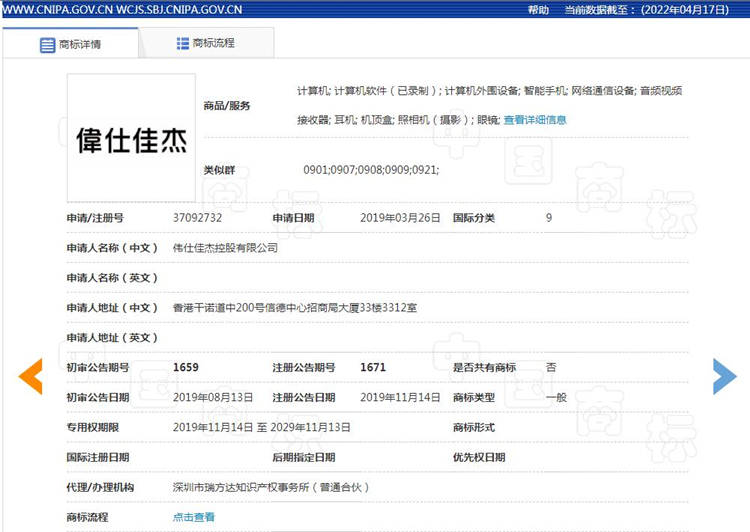Click the 商品/服务 label
Image resolution: width=750 pixels, height=532 pixels.
pos(227,106)
